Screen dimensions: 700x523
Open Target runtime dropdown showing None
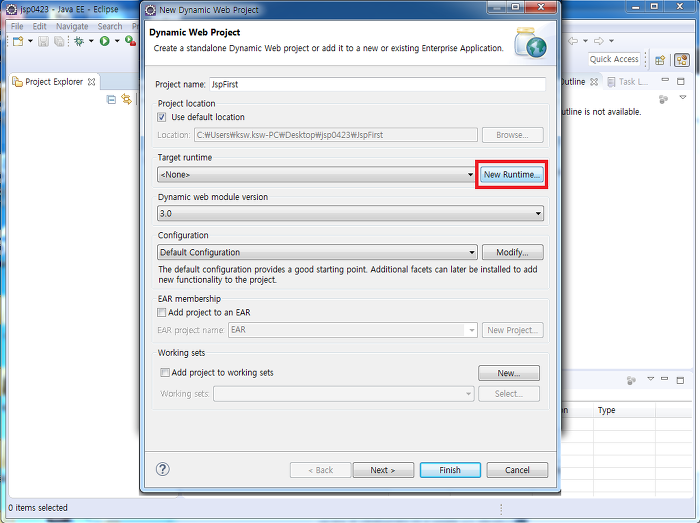(316, 174)
